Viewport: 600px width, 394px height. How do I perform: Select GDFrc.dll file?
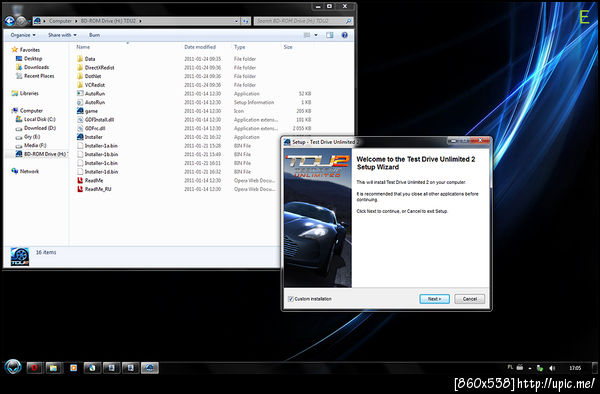point(95,129)
